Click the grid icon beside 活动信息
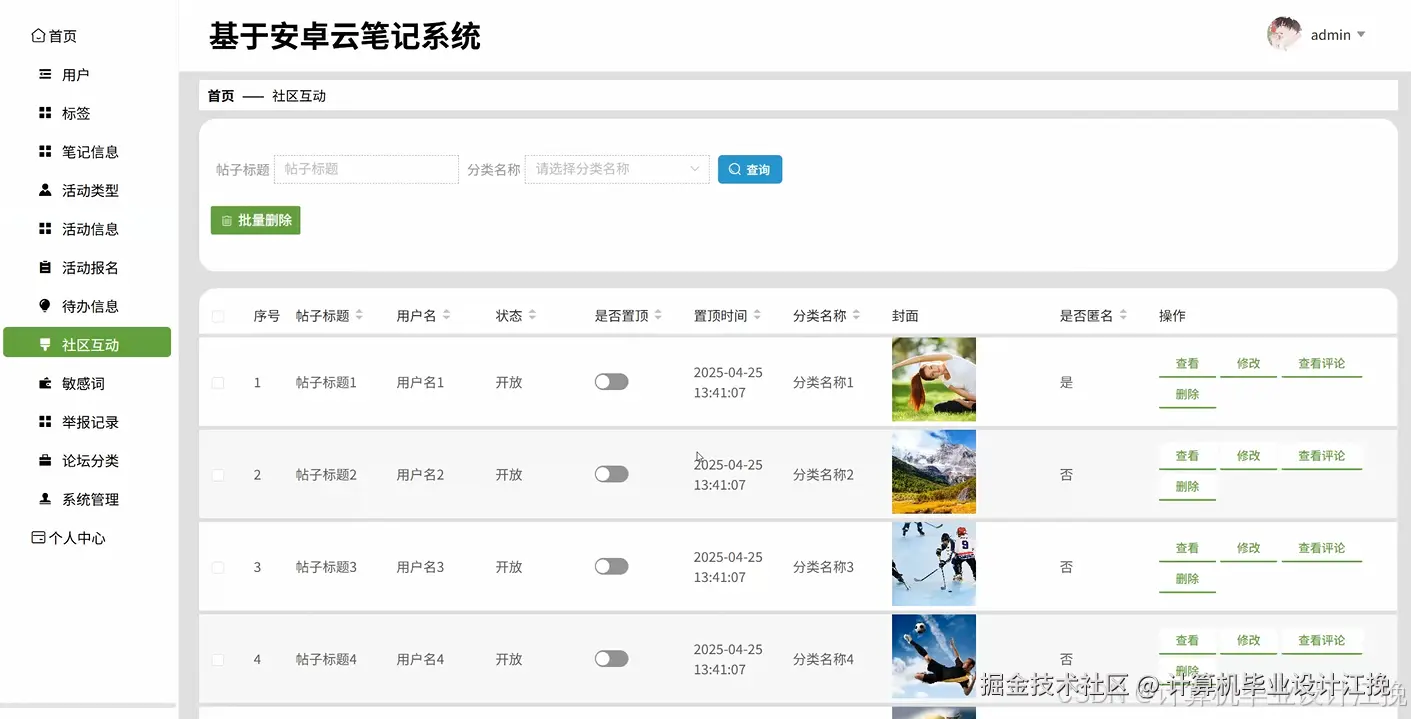 (45, 228)
